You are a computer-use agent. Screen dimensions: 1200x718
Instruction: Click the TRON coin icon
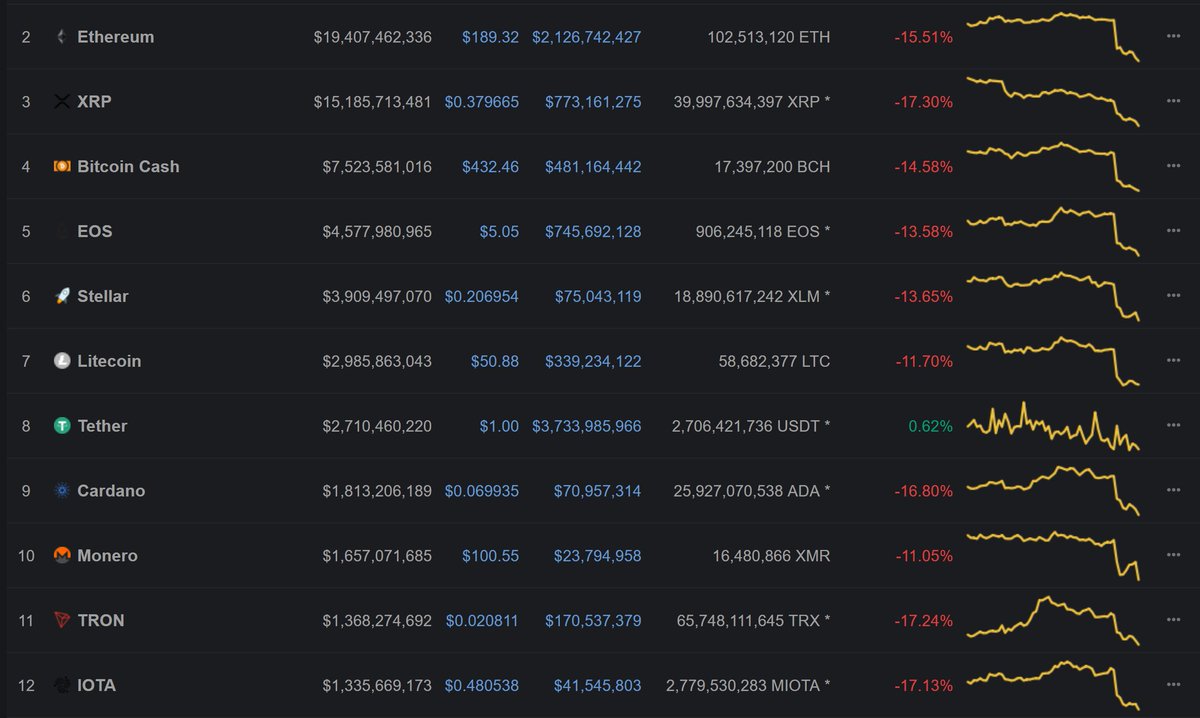point(62,620)
